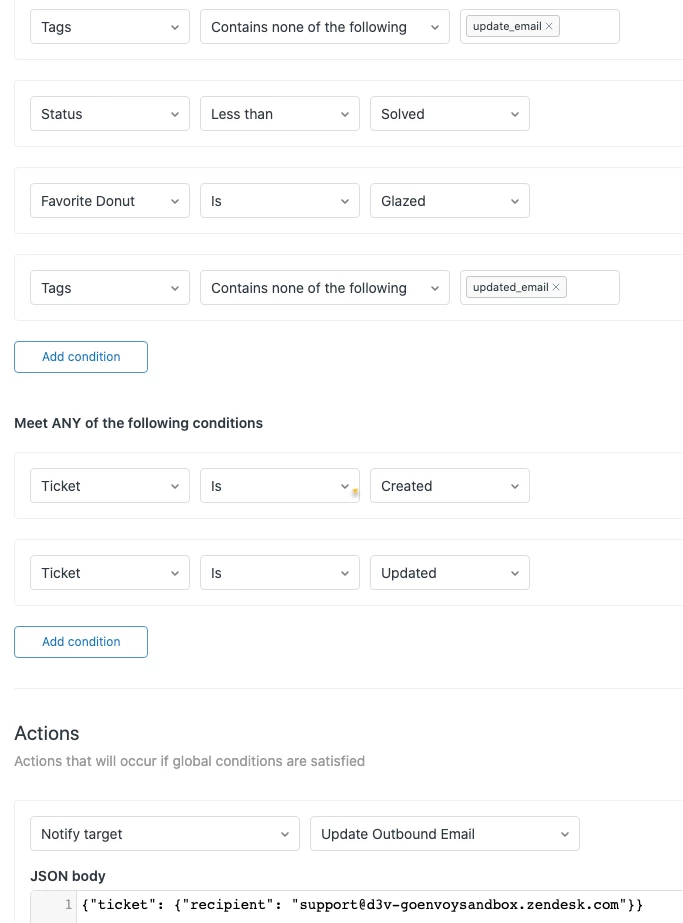
Task: Open operator dropdown beside the update_email tag
Action: pos(324,27)
